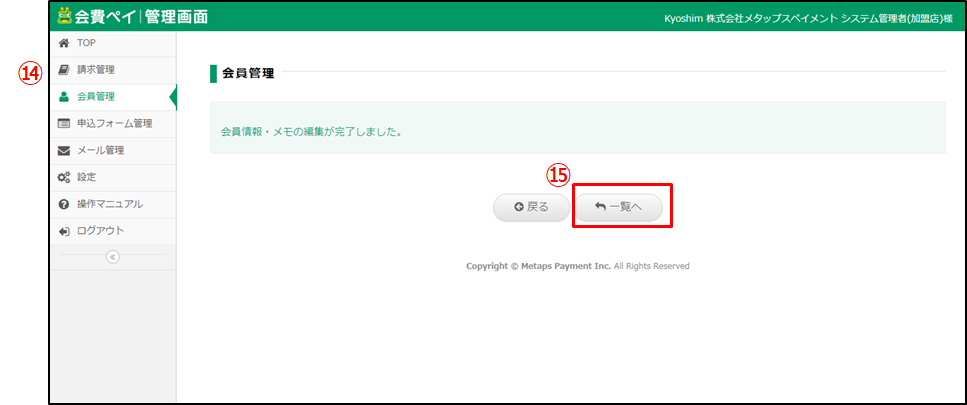
Task: Click the envelope icon for メール管理
Action: [65, 151]
